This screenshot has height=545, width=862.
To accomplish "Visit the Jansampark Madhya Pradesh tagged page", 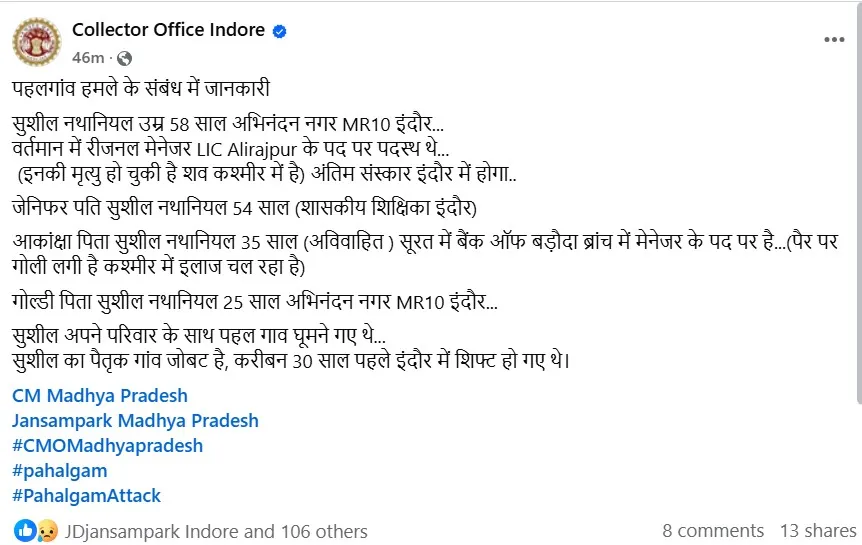I will [136, 421].
